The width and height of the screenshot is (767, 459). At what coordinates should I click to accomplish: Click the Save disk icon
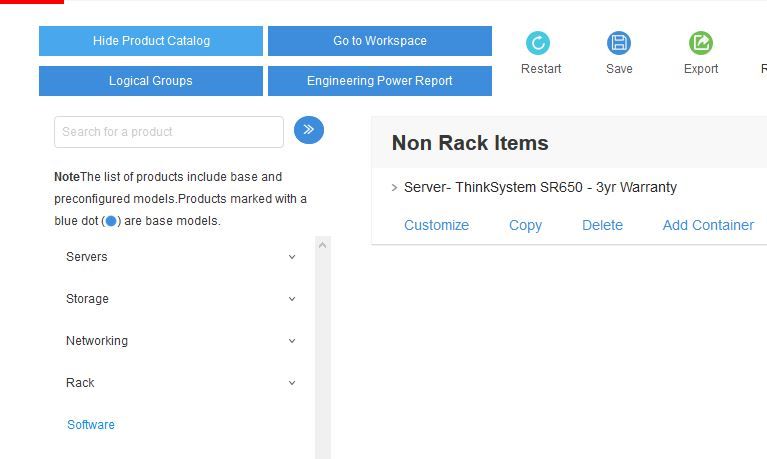(x=619, y=43)
